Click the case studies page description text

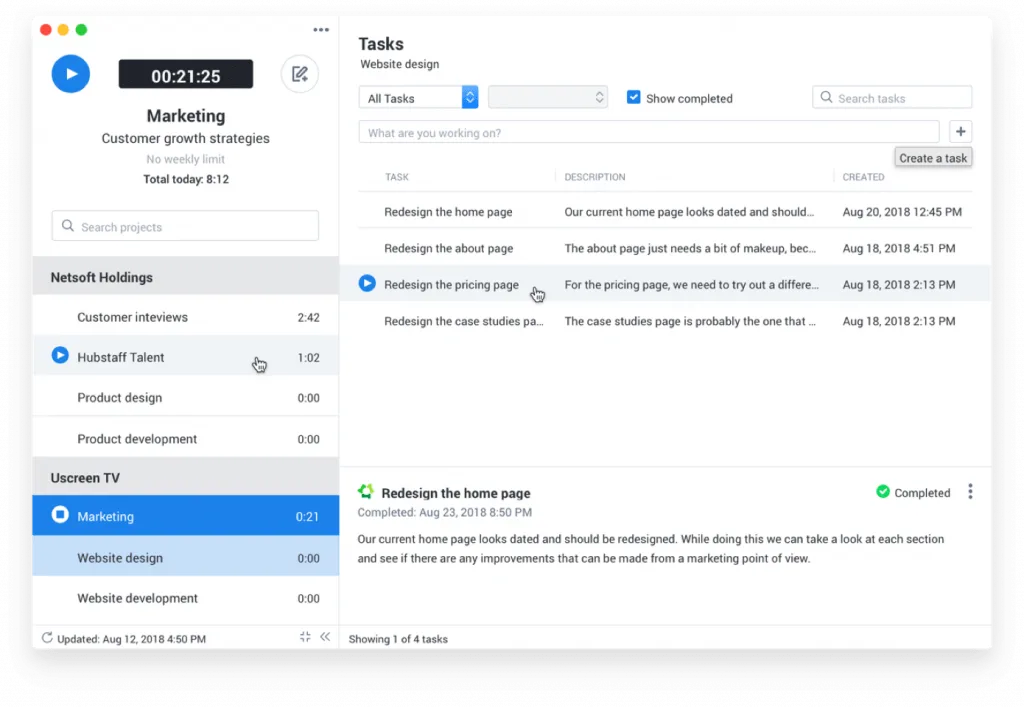(690, 321)
